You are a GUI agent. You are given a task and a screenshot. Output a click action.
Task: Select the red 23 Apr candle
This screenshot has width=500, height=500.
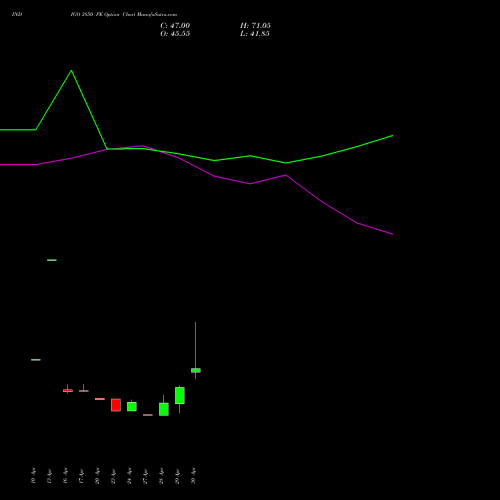116,405
